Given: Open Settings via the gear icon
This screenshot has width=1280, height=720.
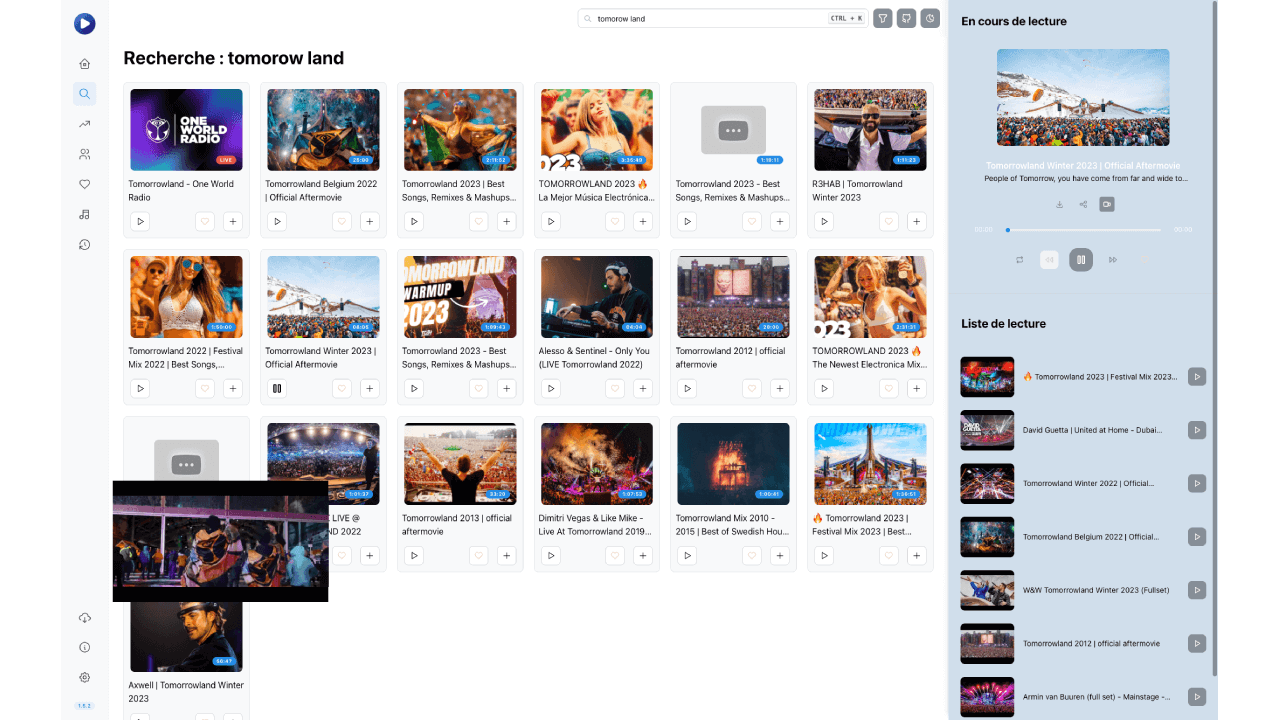Looking at the screenshot, I should pos(85,677).
